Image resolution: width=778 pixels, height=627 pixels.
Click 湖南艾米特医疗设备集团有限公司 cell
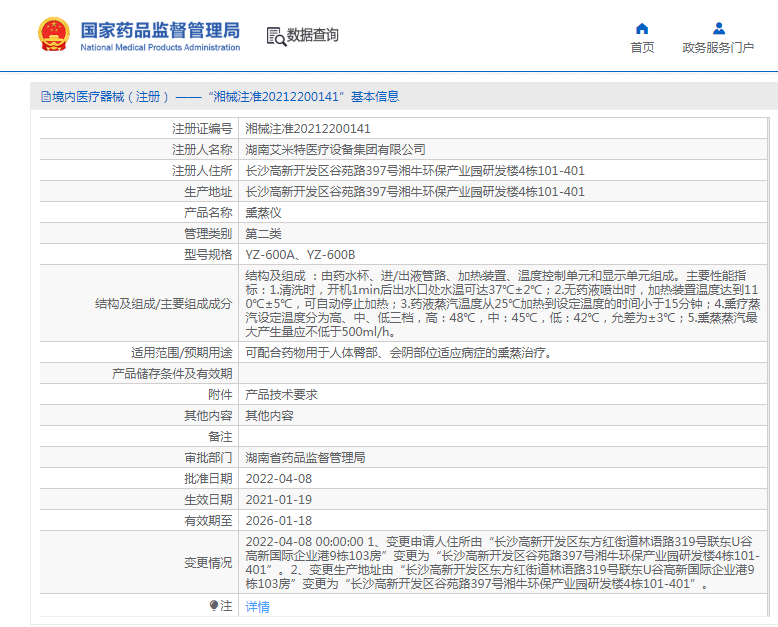tap(335, 150)
